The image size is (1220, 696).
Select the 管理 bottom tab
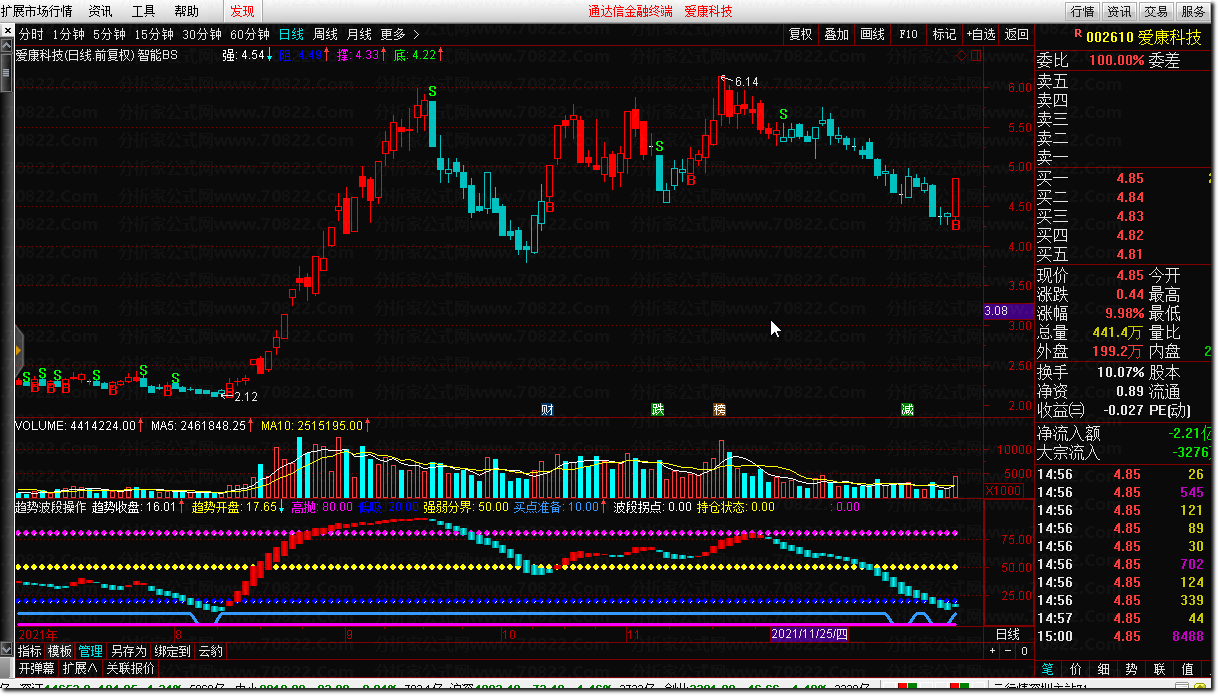click(91, 651)
